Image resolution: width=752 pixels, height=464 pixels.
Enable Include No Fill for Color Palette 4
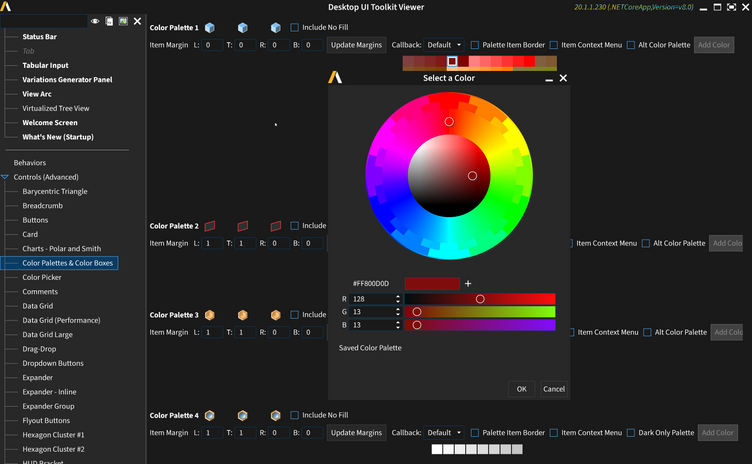pos(294,415)
